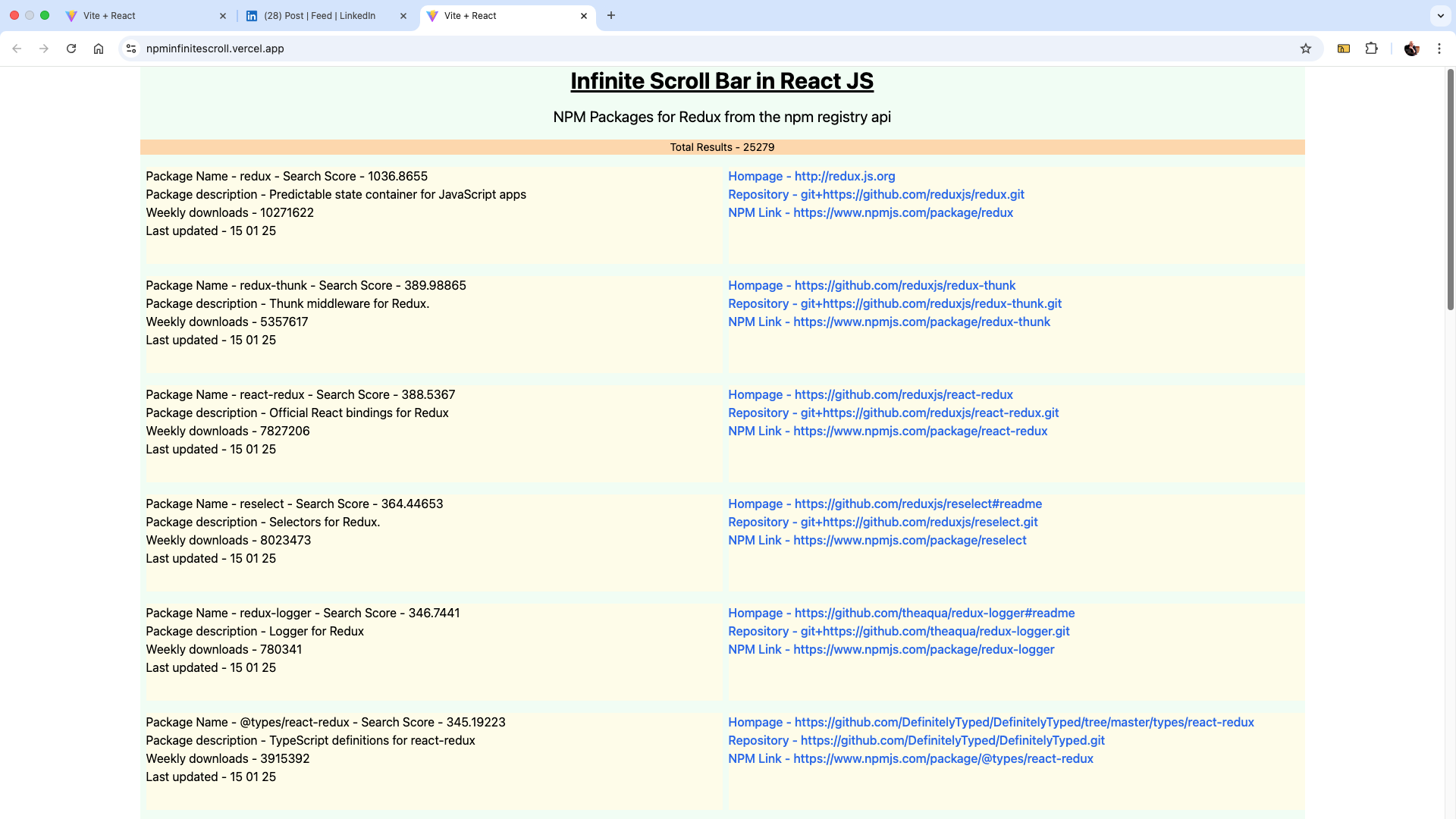
Task: Click the Infinite Scroll Bar in React JS heading
Action: pyautogui.click(x=722, y=81)
